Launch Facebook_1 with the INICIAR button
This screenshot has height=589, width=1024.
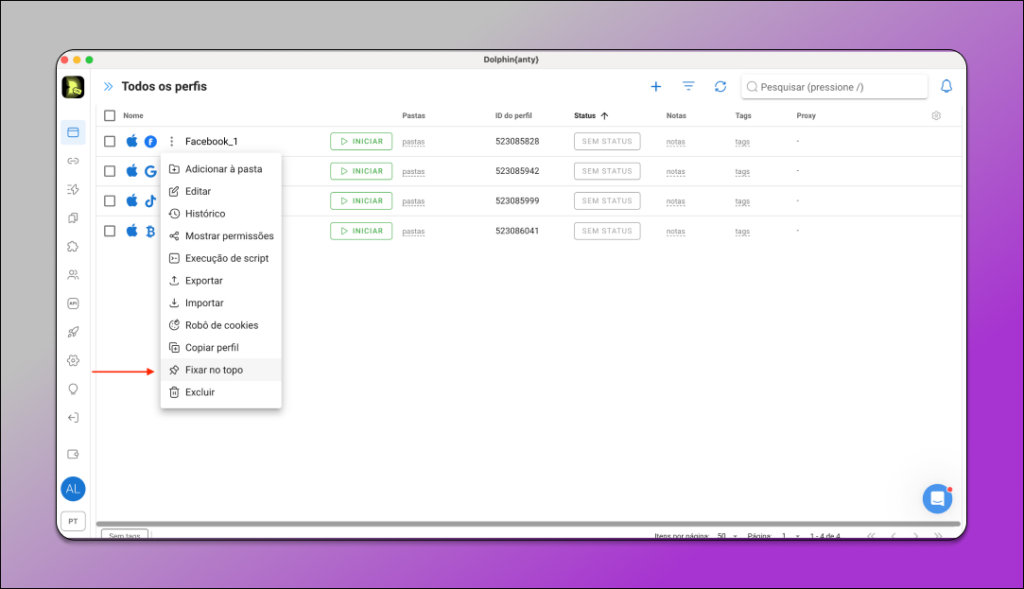[x=361, y=141]
